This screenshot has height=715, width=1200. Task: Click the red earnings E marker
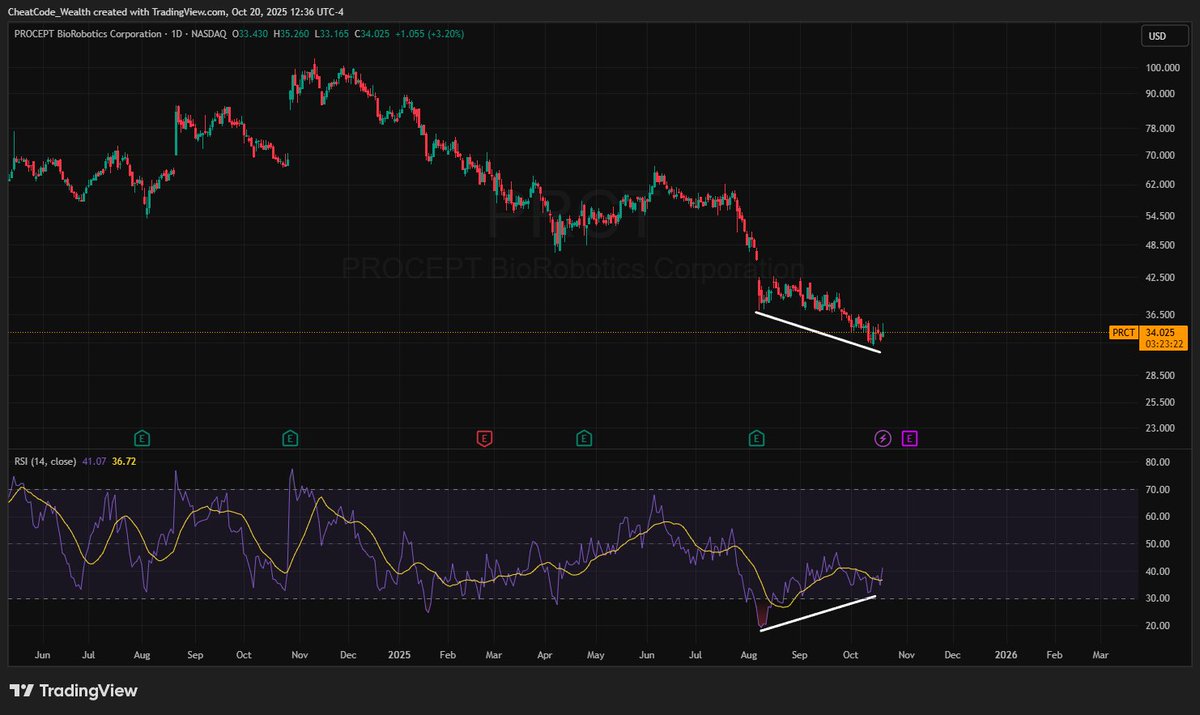[x=485, y=437]
